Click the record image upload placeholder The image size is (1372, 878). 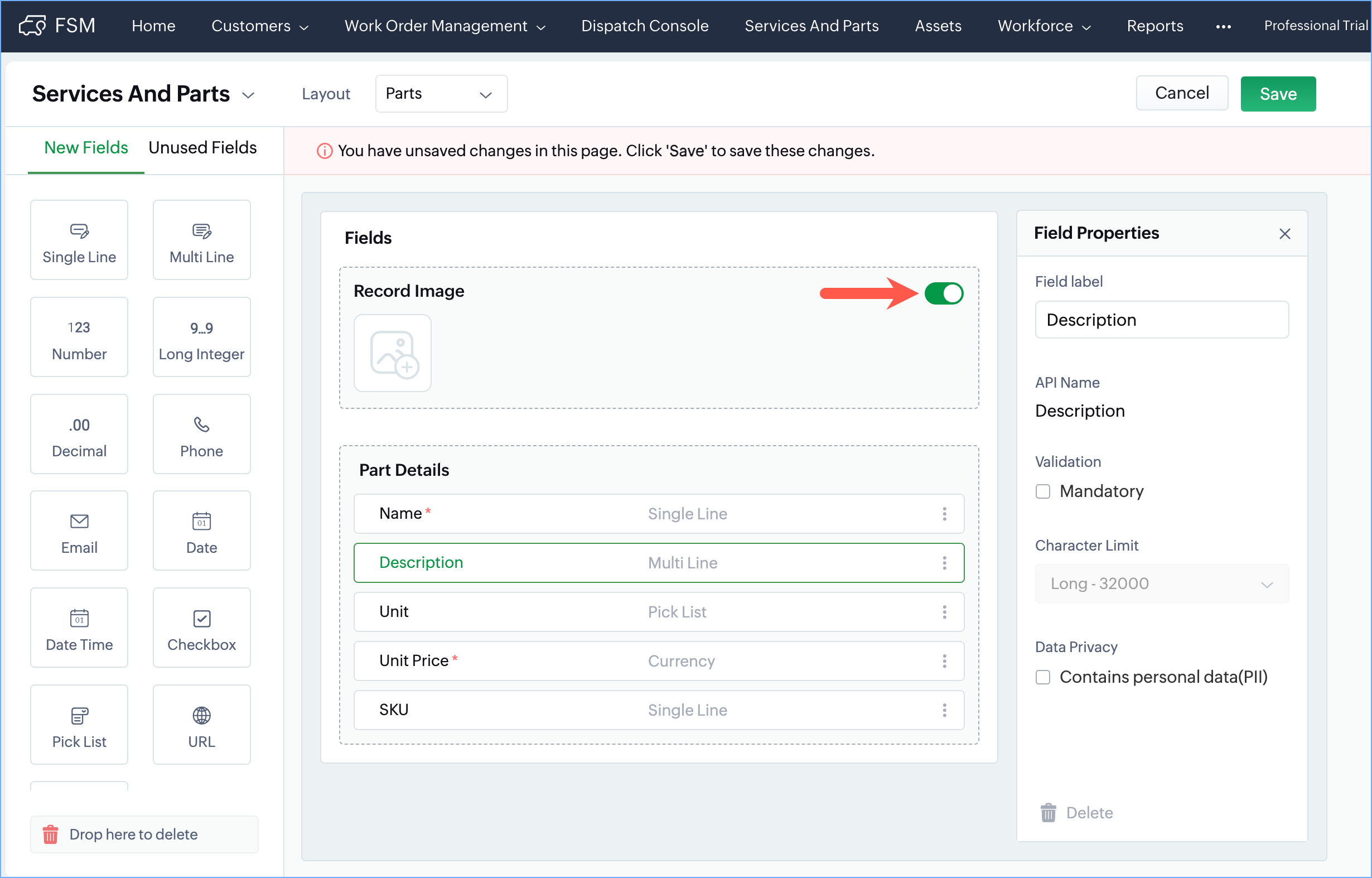392,354
